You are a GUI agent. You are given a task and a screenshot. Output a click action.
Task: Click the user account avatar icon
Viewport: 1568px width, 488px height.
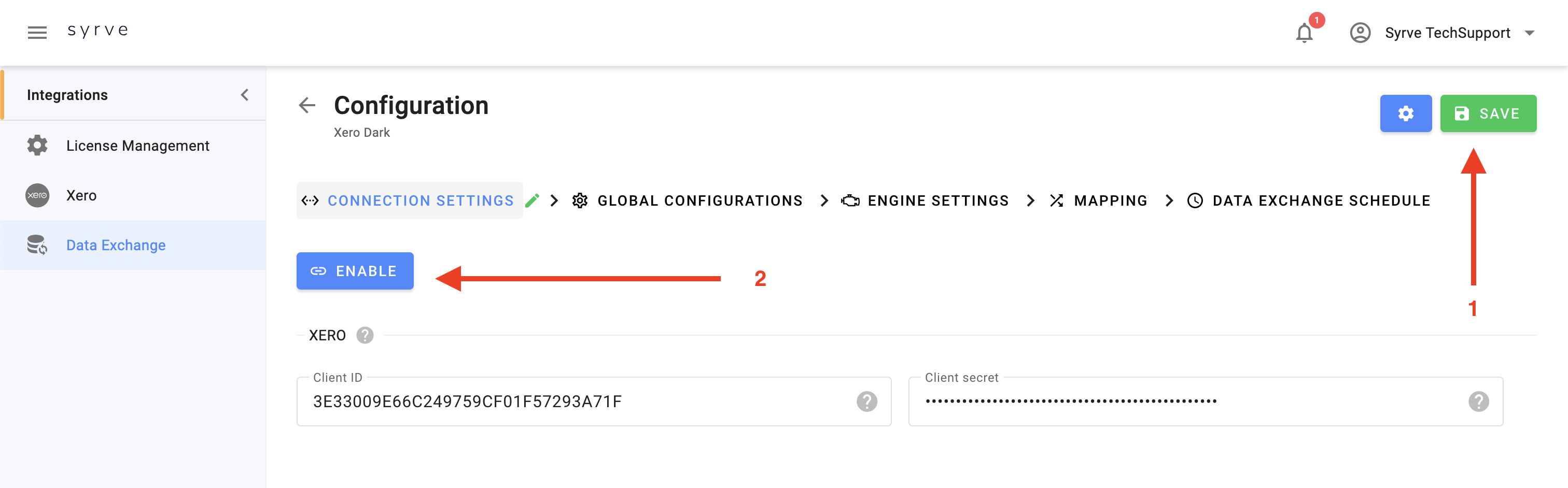(x=1360, y=33)
